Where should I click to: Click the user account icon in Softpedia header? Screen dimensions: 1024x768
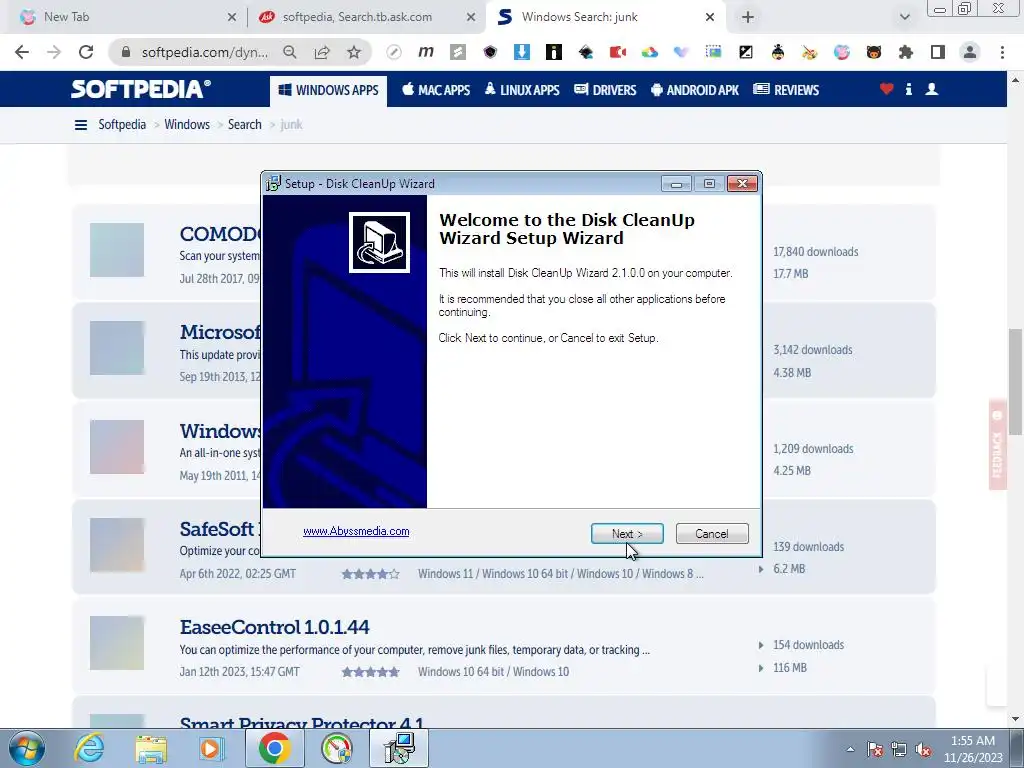point(932,89)
